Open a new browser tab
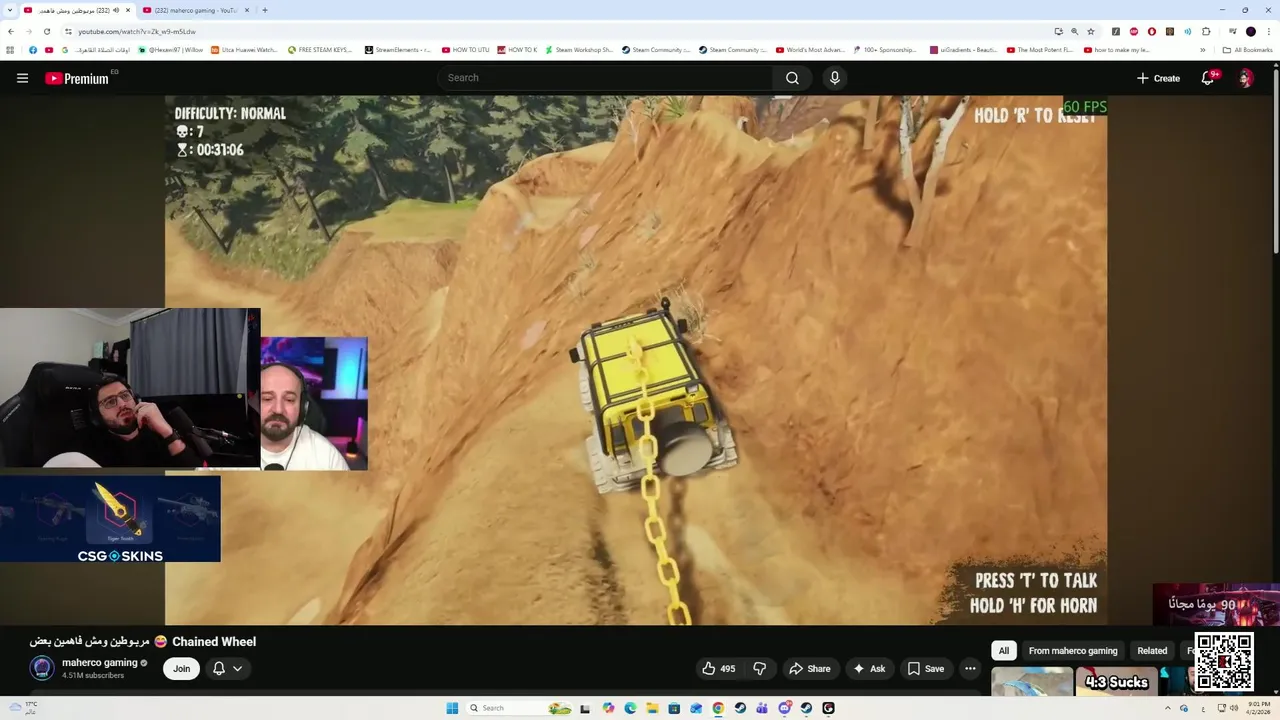This screenshot has width=1280, height=720. (264, 10)
